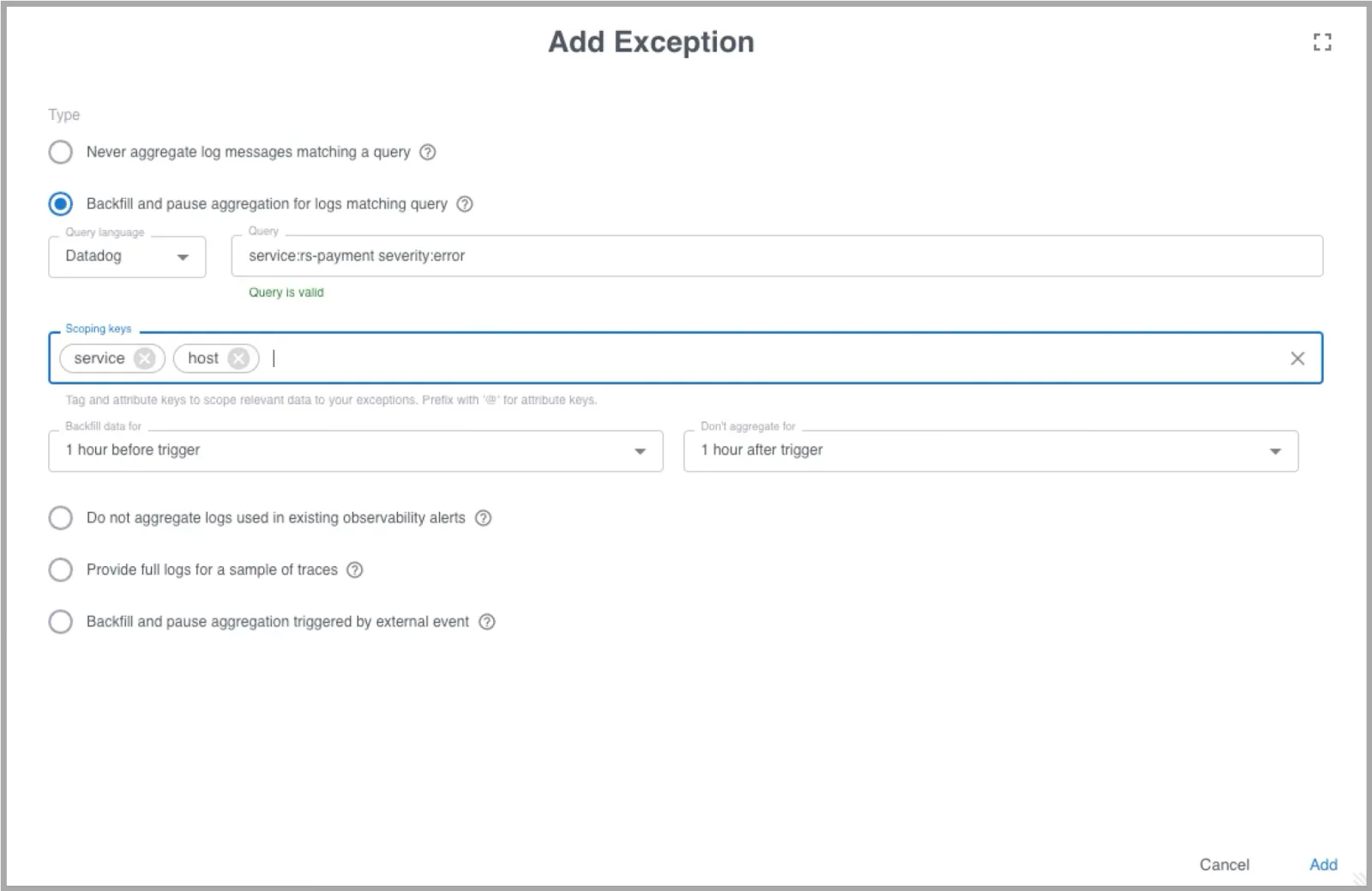Open help for sample of traces option
Screen dimensions: 1372x891
(355, 569)
